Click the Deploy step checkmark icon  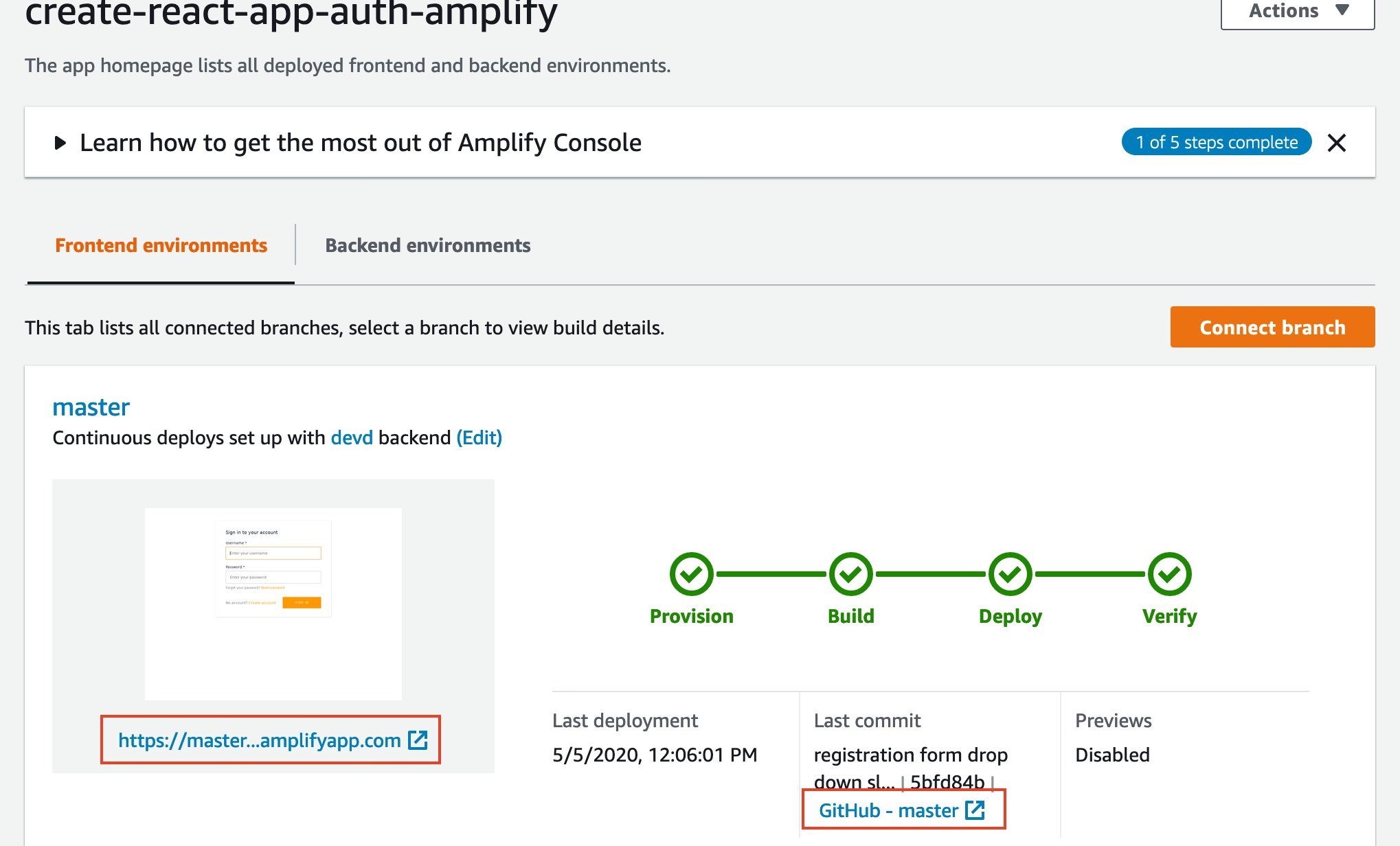pyautogui.click(x=1010, y=574)
